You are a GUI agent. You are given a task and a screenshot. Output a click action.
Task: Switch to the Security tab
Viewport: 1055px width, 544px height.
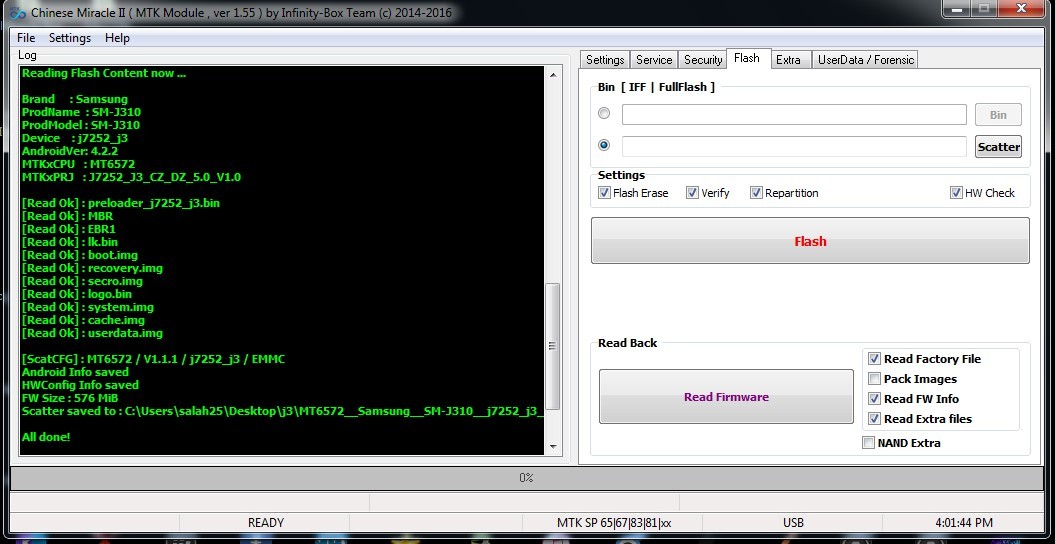tap(703, 60)
